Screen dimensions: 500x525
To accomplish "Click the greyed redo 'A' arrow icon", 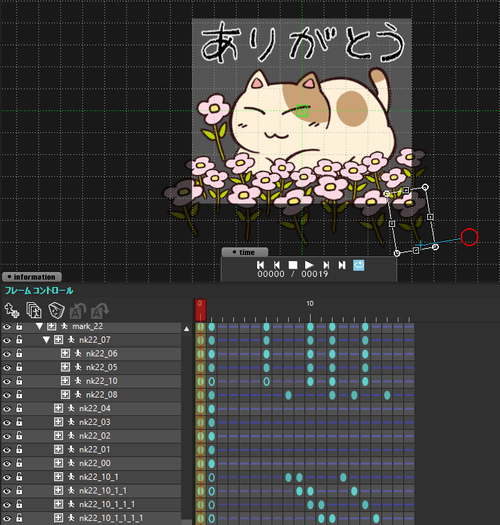I will pos(100,311).
